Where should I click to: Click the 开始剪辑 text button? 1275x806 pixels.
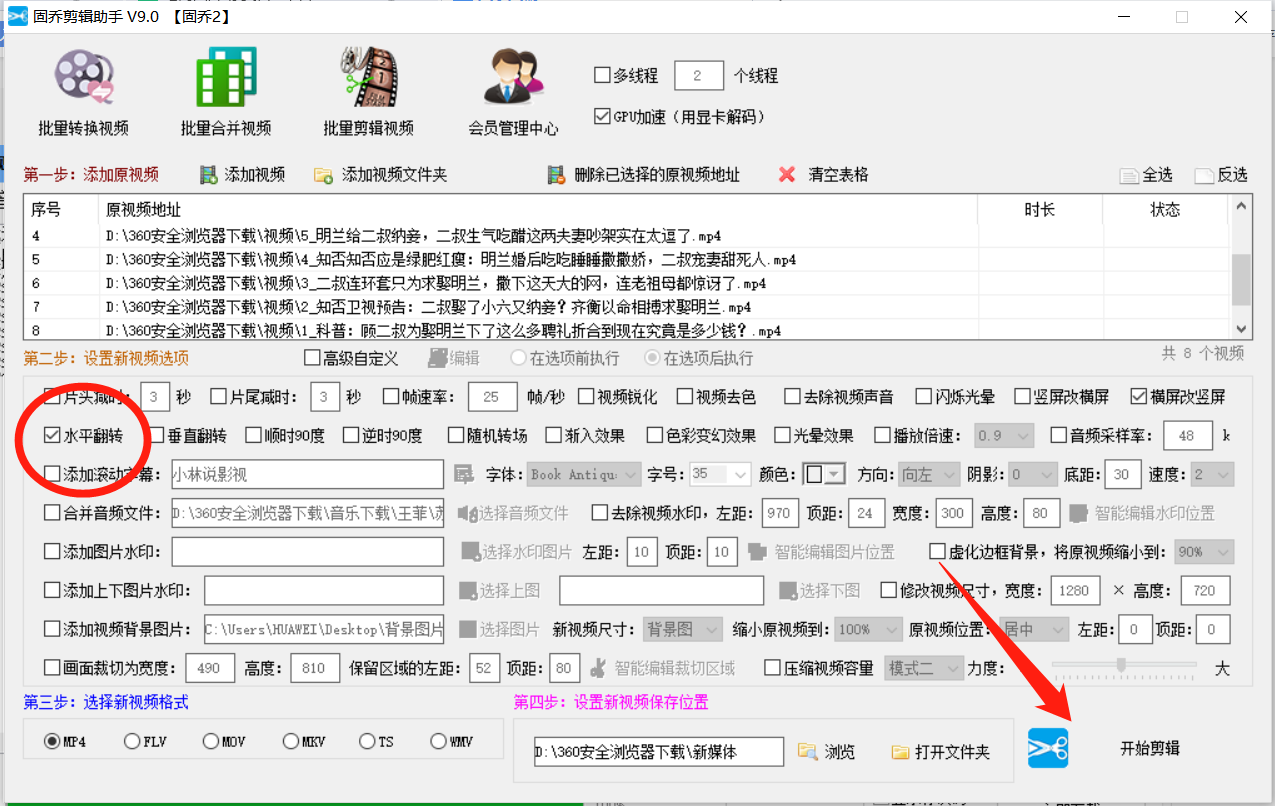tap(1149, 748)
